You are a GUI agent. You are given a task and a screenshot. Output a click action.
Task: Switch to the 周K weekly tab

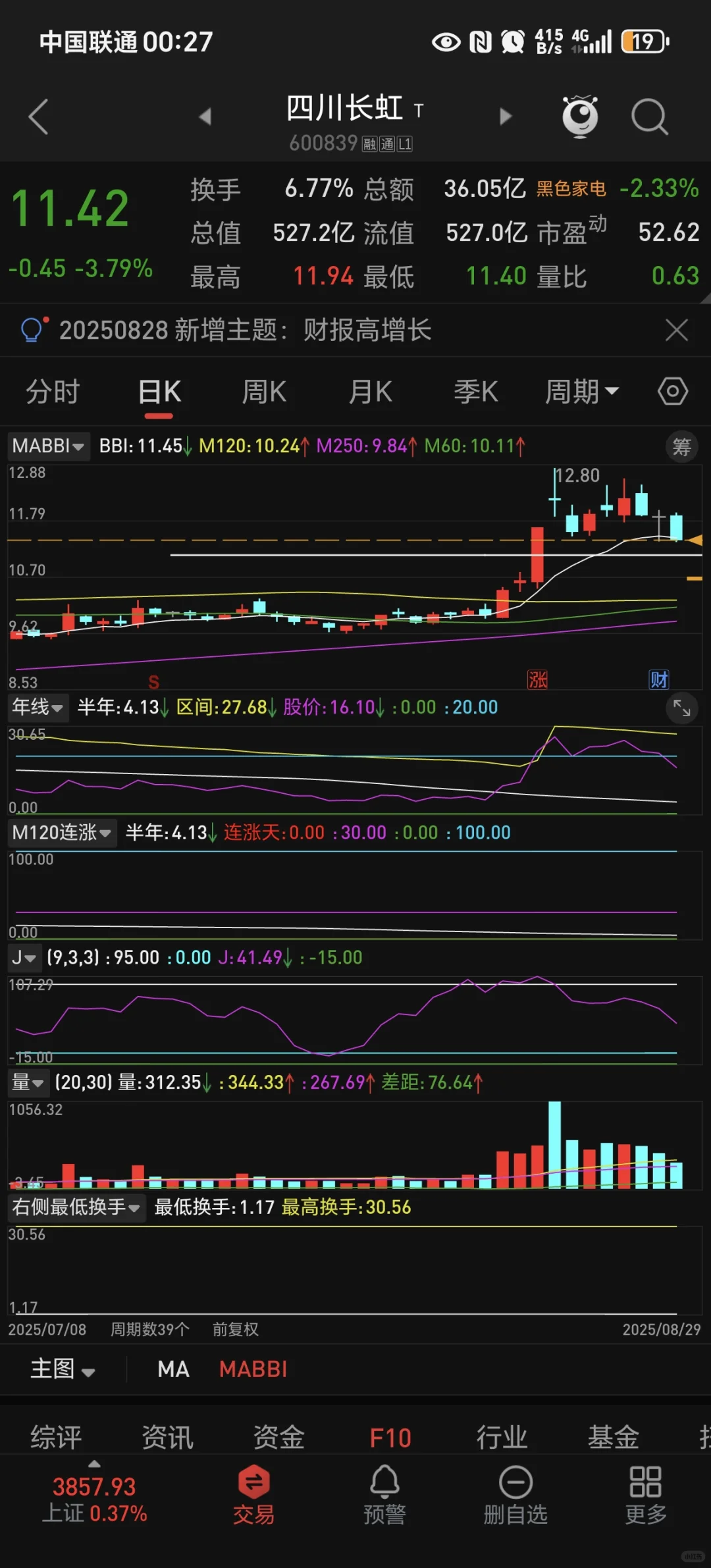[x=264, y=392]
